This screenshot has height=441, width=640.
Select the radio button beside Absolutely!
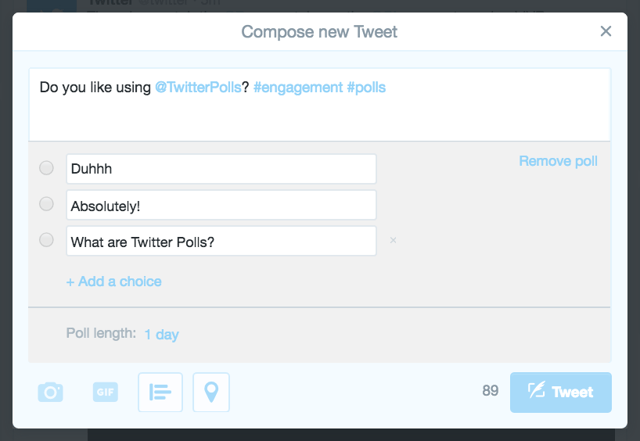point(46,204)
